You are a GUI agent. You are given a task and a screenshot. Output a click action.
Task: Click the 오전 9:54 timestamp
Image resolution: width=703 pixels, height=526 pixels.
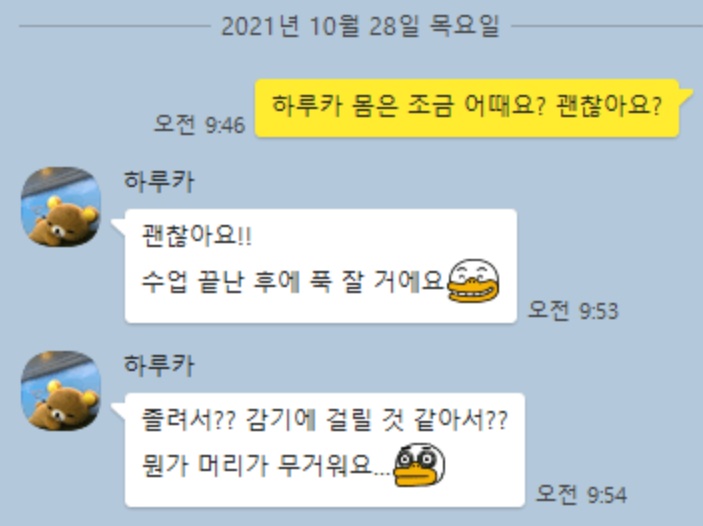point(581,494)
